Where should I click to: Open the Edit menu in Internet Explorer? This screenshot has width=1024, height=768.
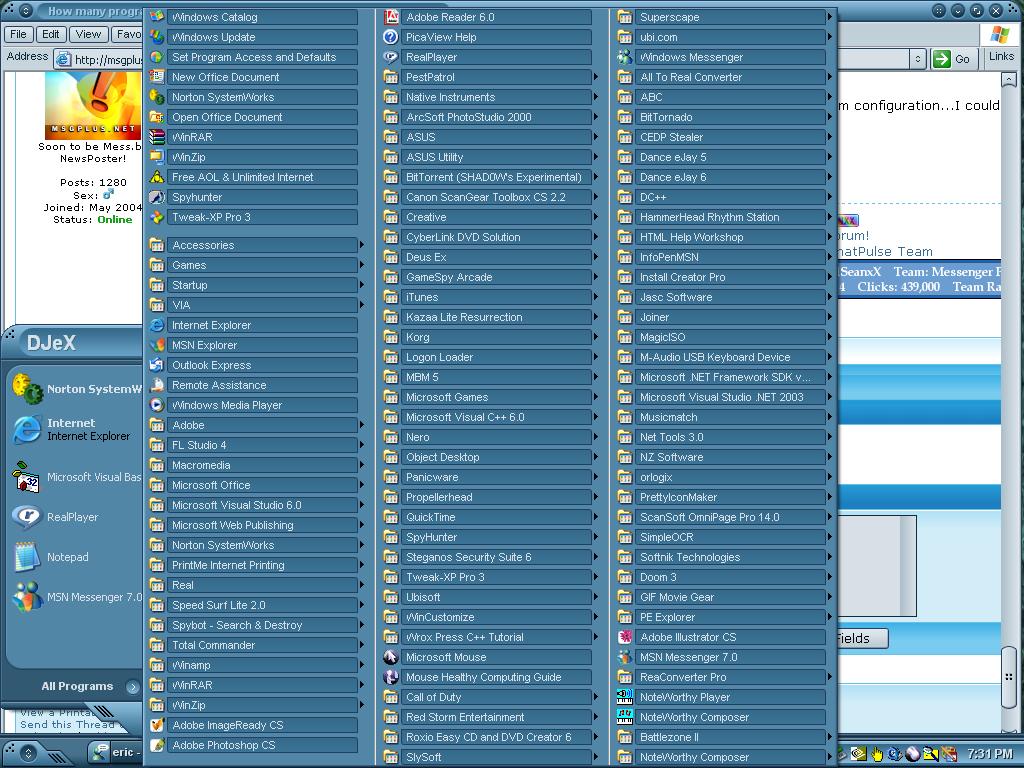pyautogui.click(x=50, y=34)
